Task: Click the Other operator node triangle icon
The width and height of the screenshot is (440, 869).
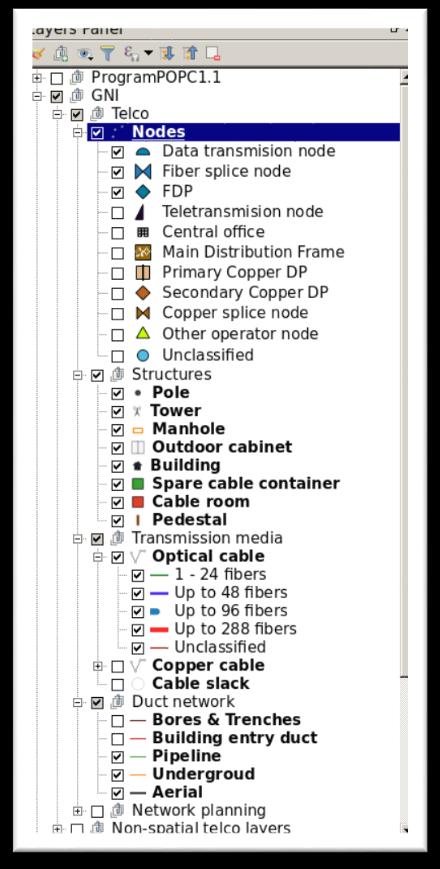Action: coord(143,334)
